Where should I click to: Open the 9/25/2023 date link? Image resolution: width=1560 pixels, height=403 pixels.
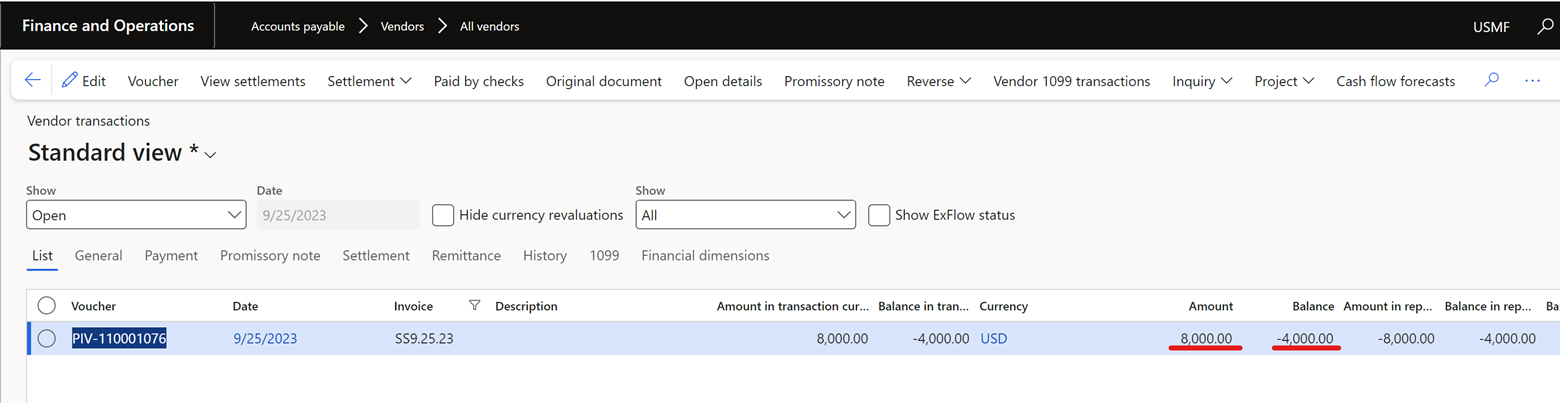pos(265,339)
